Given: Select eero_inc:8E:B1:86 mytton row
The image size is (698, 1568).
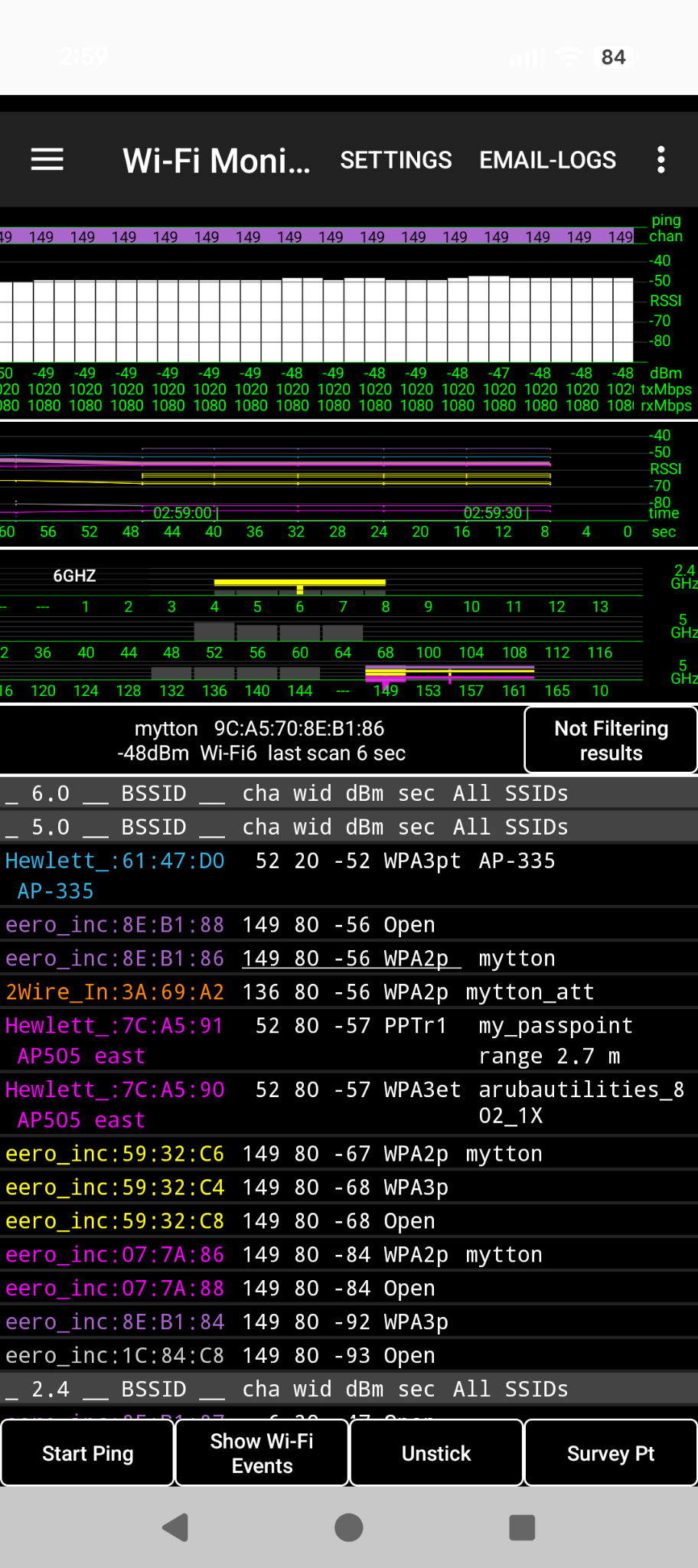Looking at the screenshot, I should 349,959.
